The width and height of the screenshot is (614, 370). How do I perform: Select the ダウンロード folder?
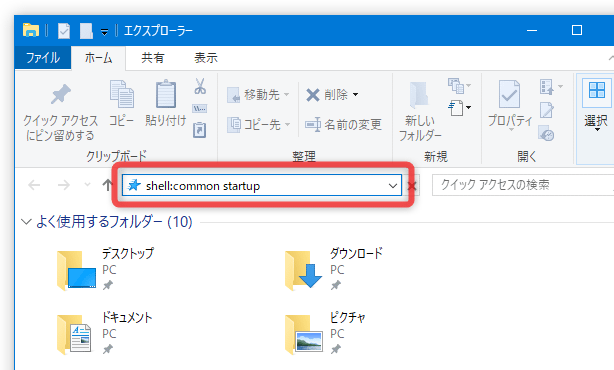coord(334,269)
